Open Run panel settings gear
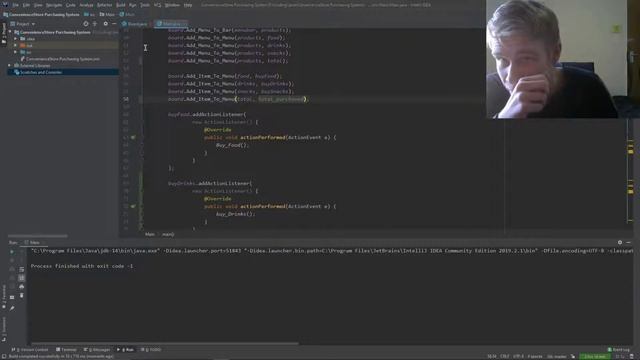Image resolution: width=640 pixels, height=360 pixels. (x=620, y=242)
